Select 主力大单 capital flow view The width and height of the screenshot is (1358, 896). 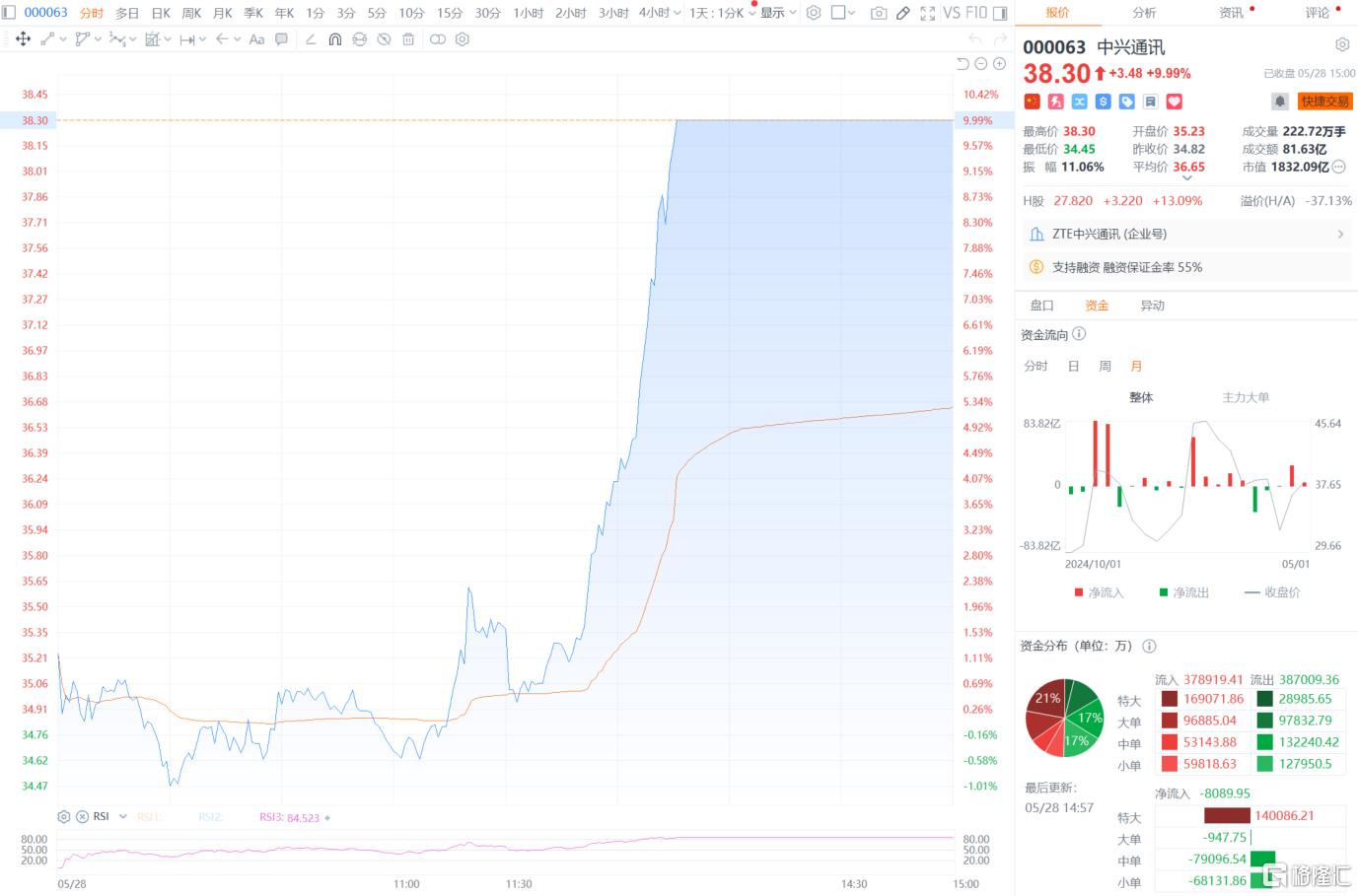(x=1246, y=397)
